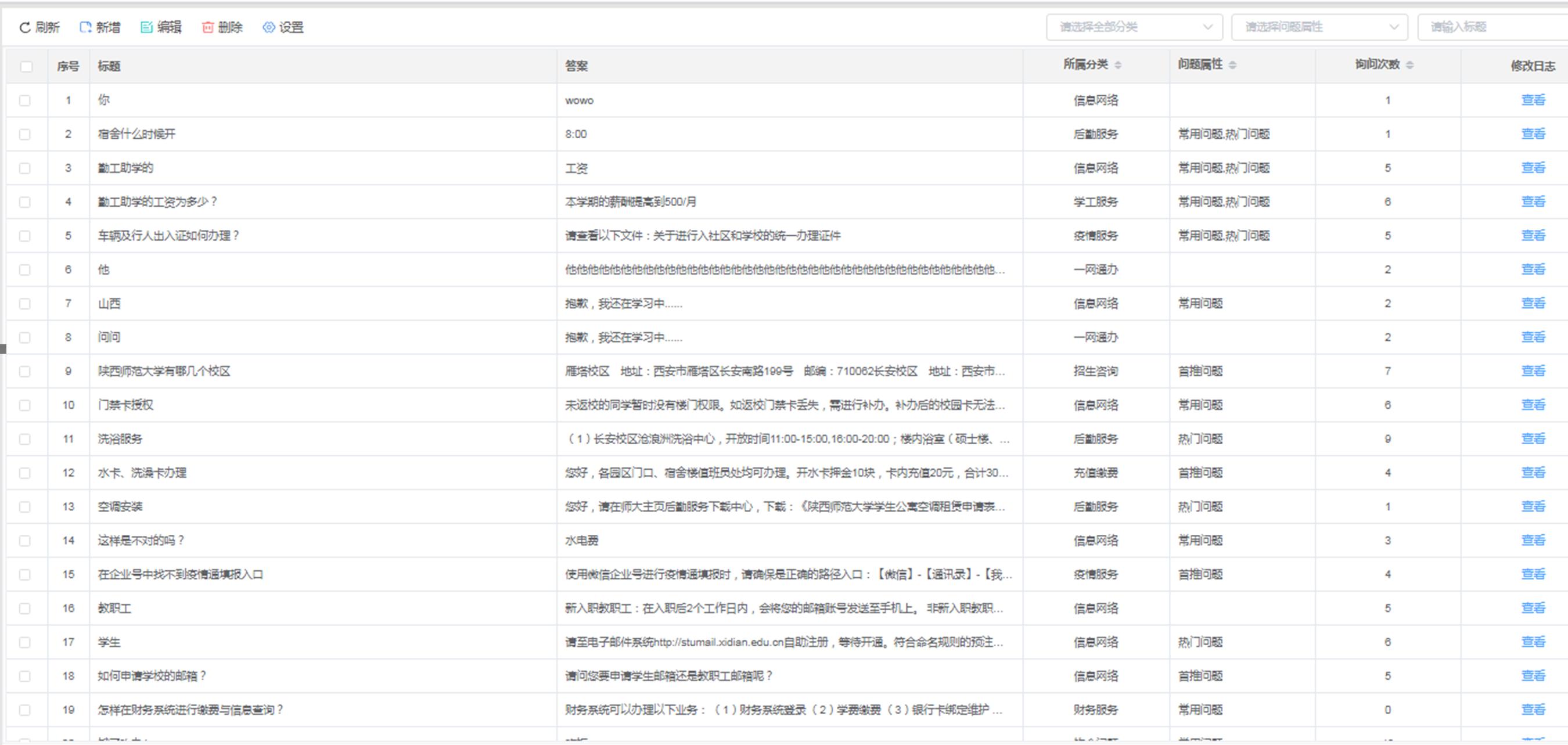This screenshot has width=1568, height=745.
Task: Check the checkbox for 空调安装 row
Action: click(x=25, y=506)
